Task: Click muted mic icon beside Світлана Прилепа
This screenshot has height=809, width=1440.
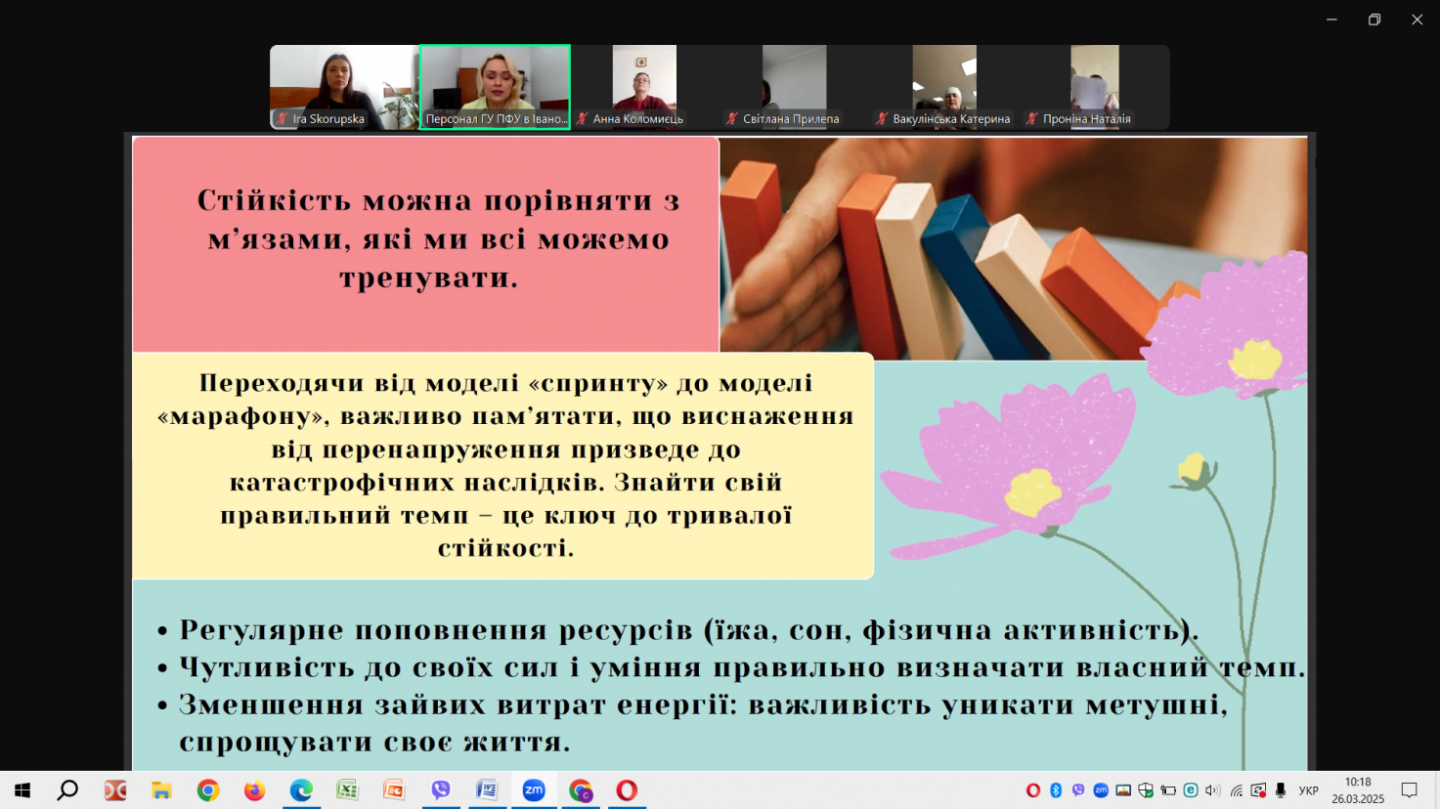Action: click(733, 119)
